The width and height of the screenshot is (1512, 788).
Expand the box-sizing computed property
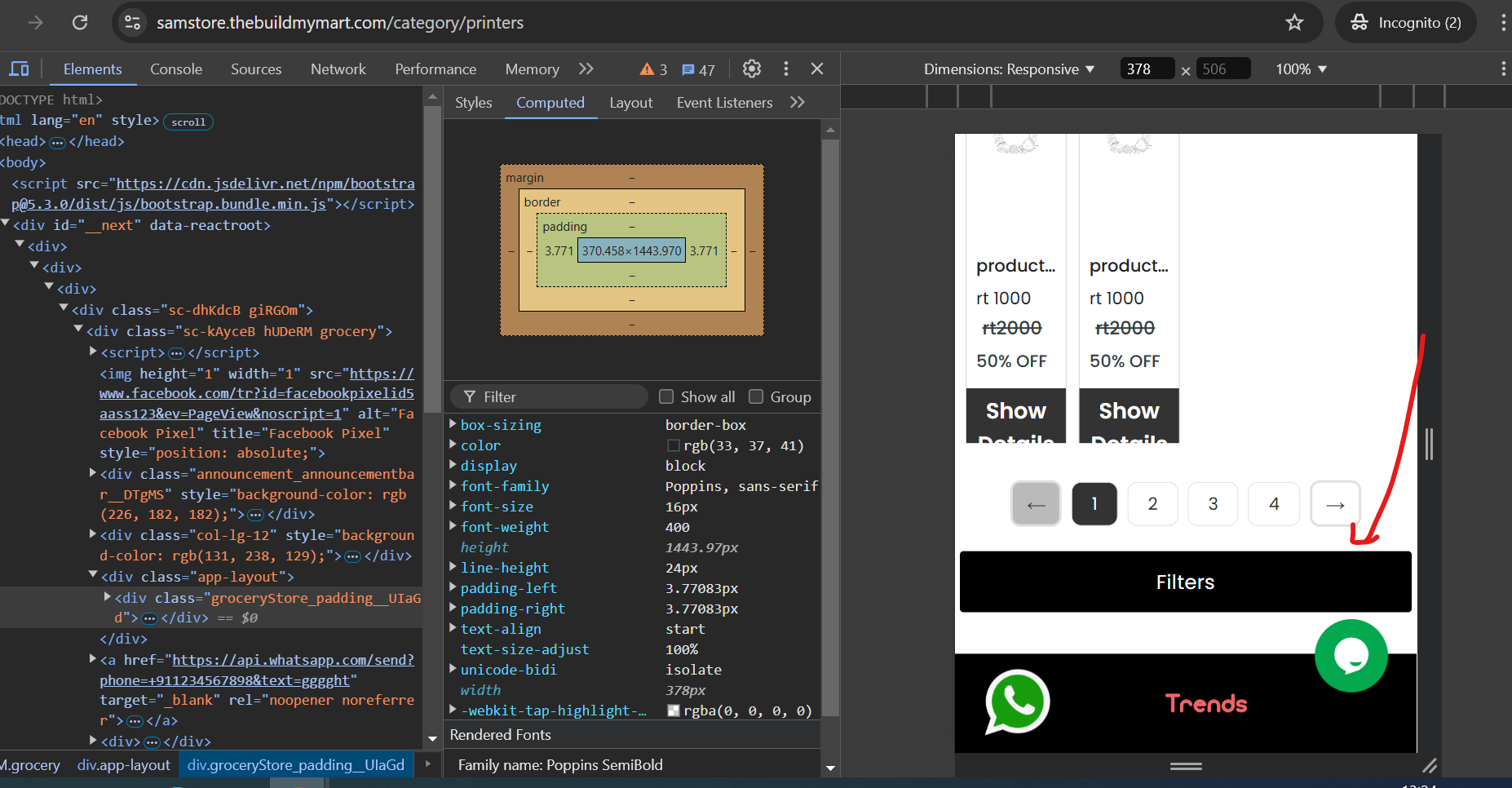click(453, 424)
